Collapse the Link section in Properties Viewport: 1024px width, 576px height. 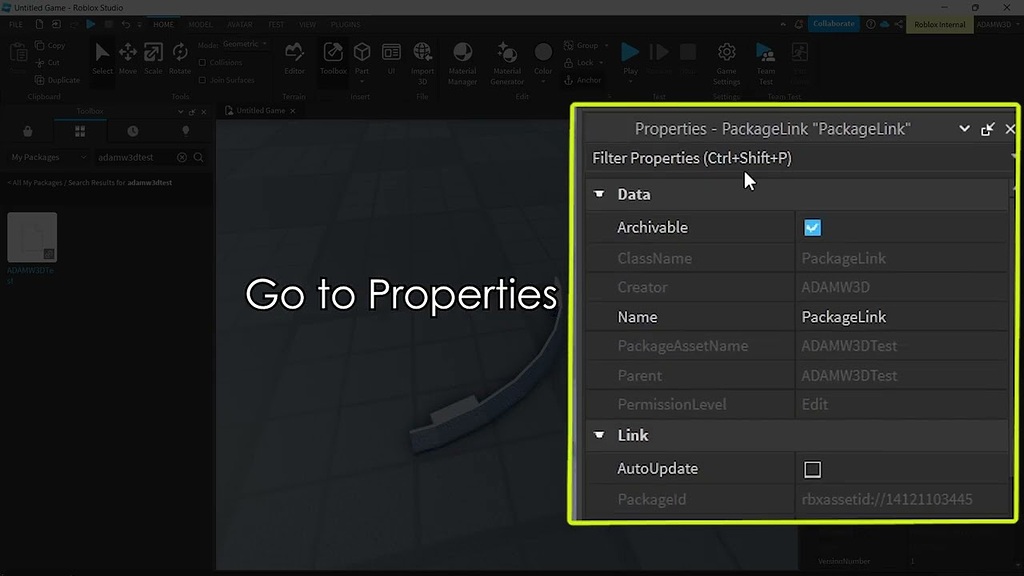(600, 435)
